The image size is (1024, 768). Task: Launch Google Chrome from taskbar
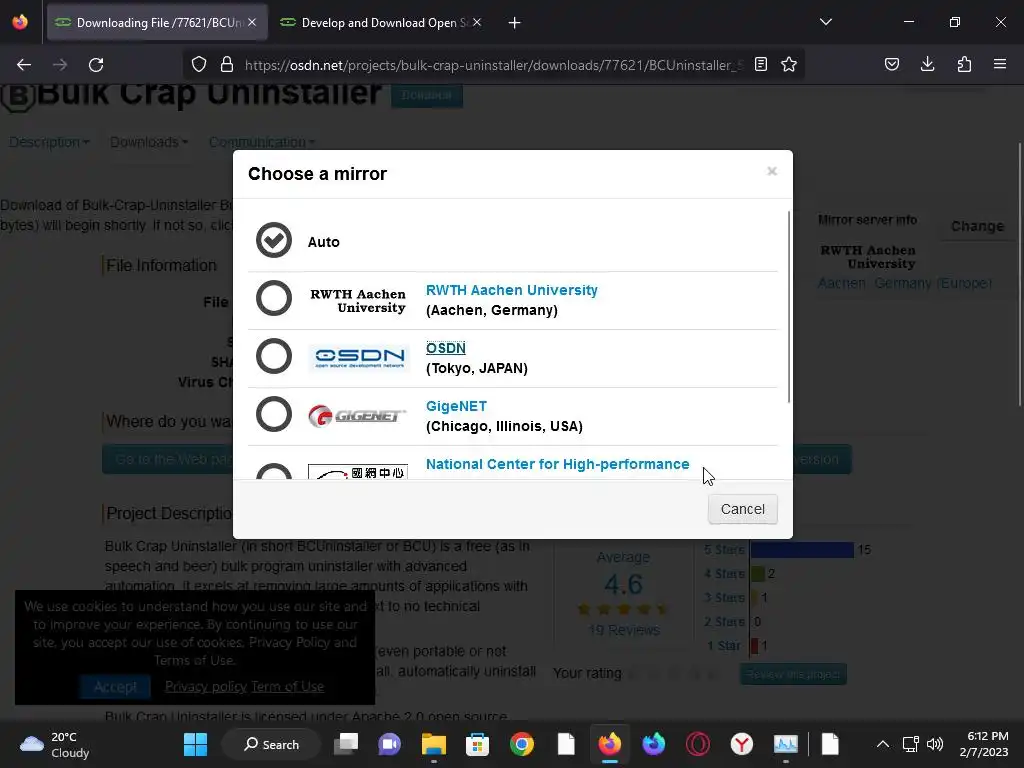click(522, 744)
